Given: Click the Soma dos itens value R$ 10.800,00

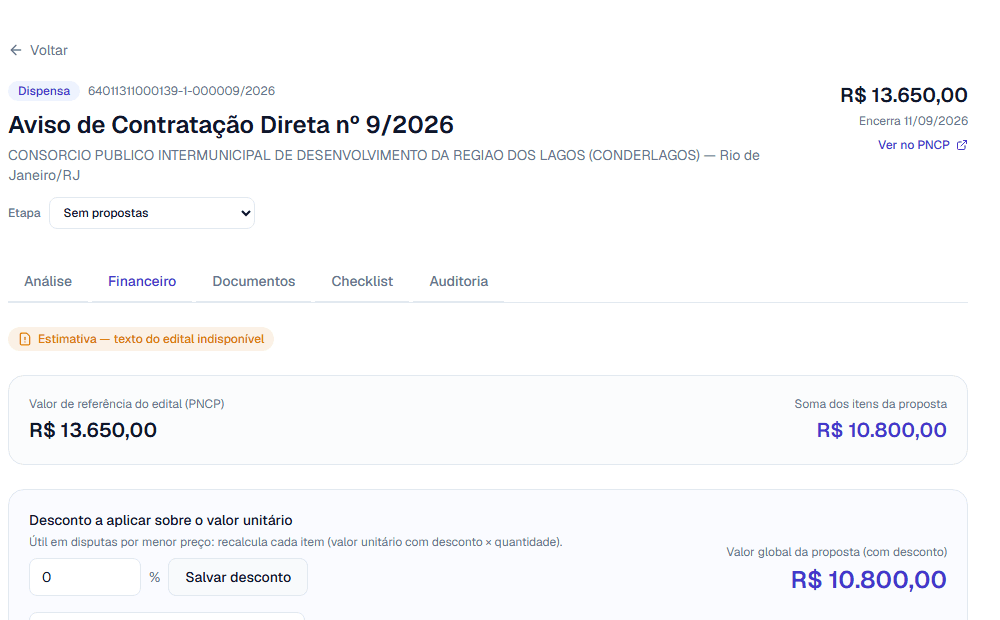Looking at the screenshot, I should tap(881, 430).
